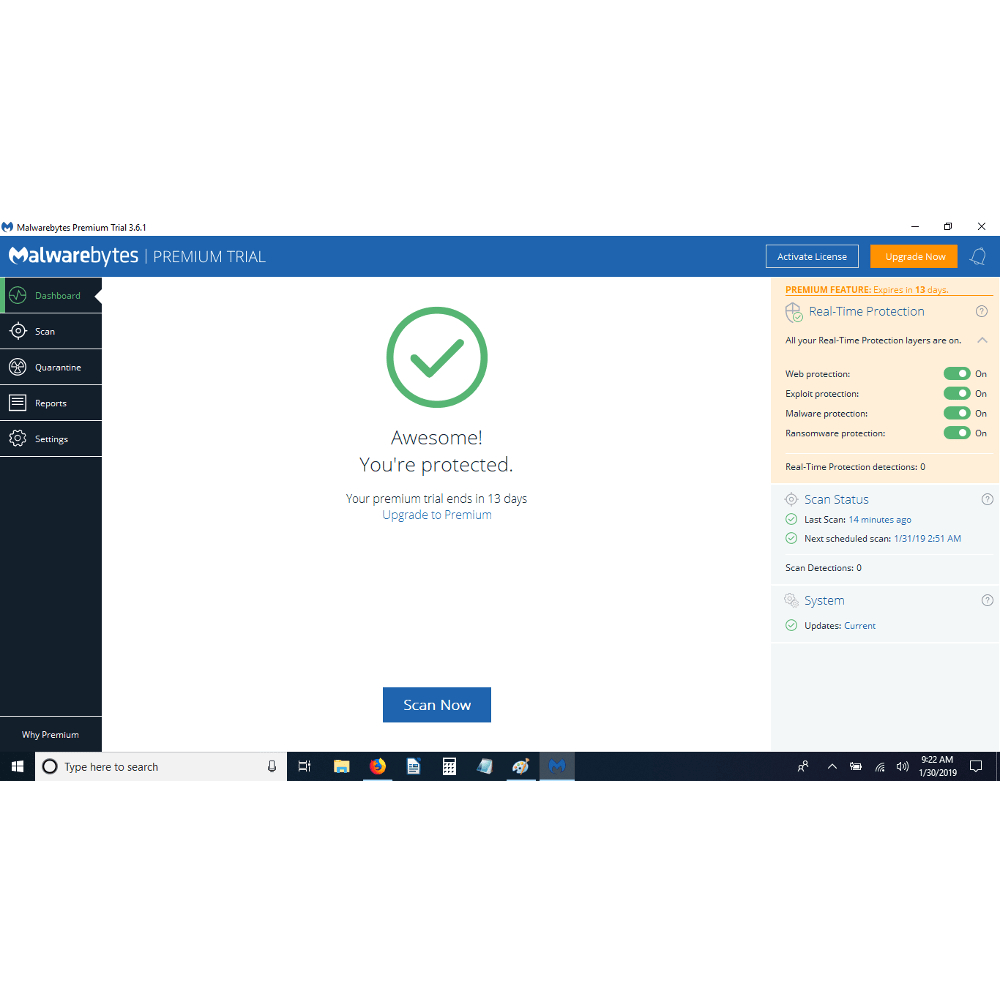Switch off Malware protection toggle
Viewport: 1000px width, 1000px height.
pyautogui.click(x=957, y=413)
